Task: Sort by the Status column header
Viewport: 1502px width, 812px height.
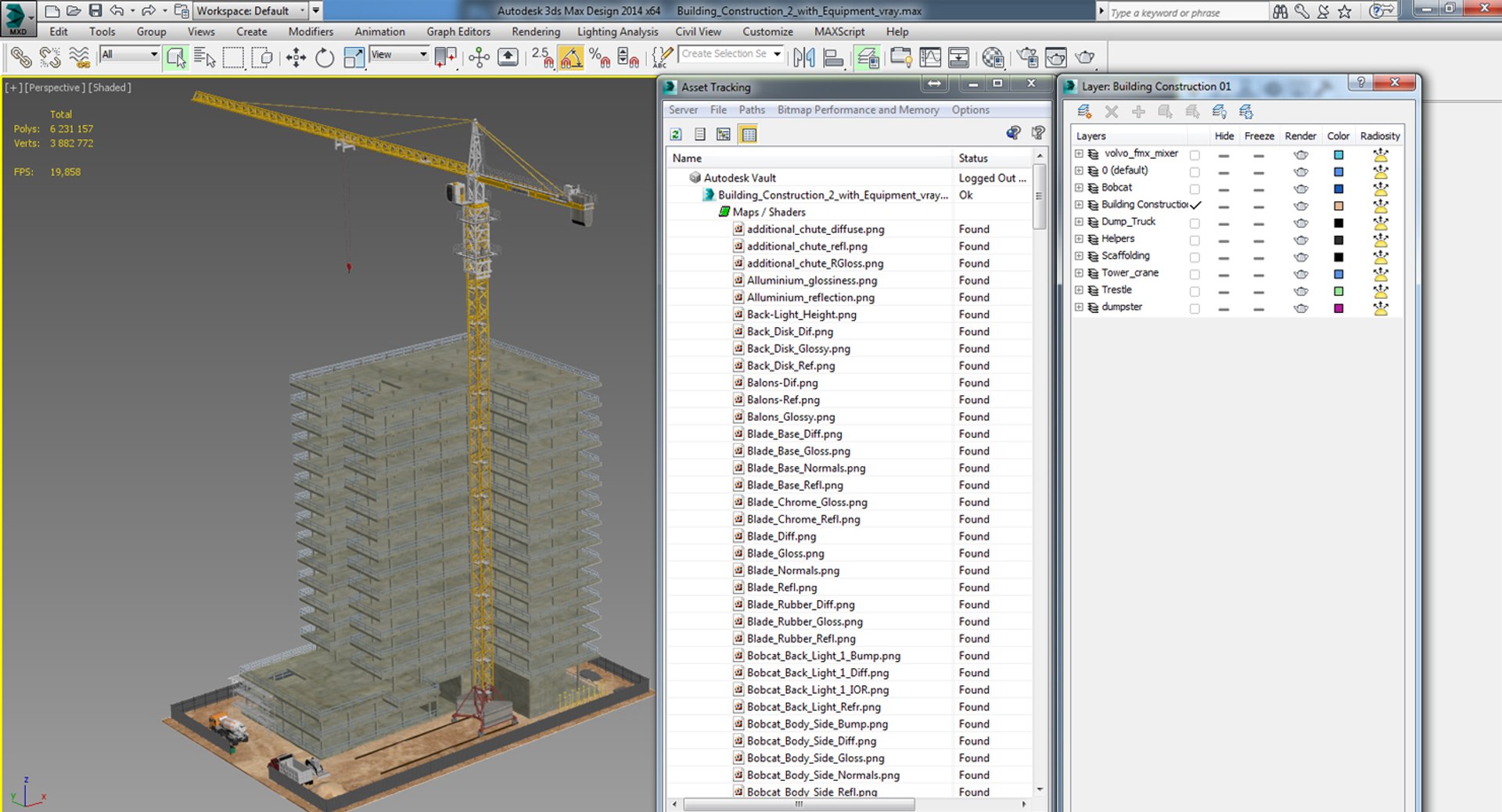Action: coord(992,158)
